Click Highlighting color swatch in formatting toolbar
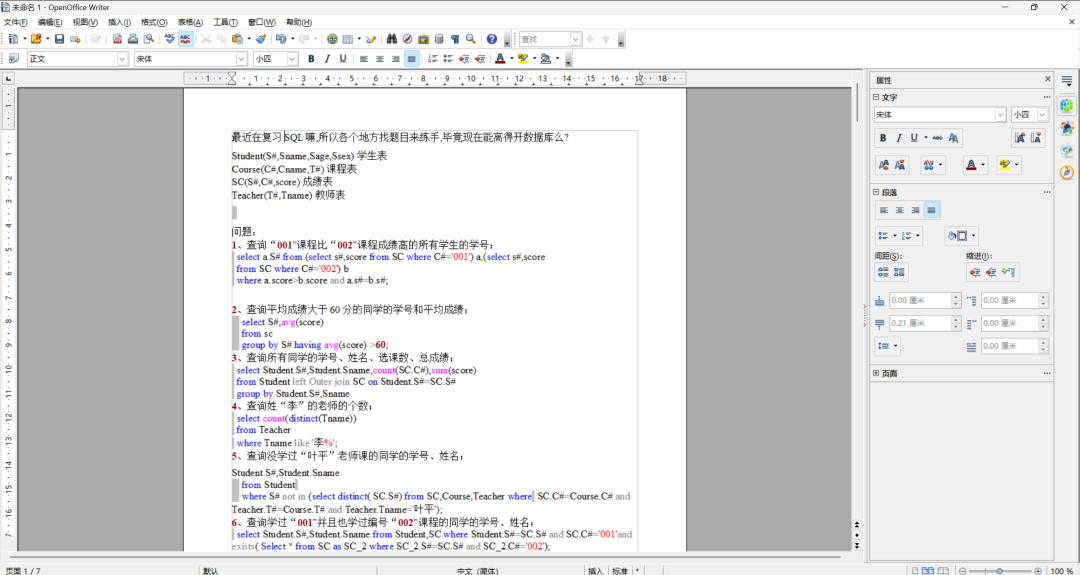Viewport: 1080px width, 575px height. coord(523,59)
